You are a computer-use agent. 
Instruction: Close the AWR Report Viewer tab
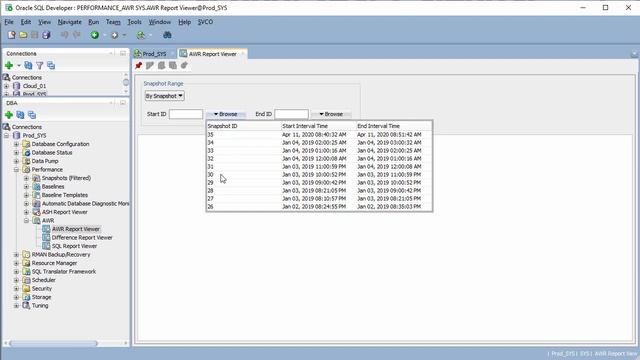coord(243,54)
